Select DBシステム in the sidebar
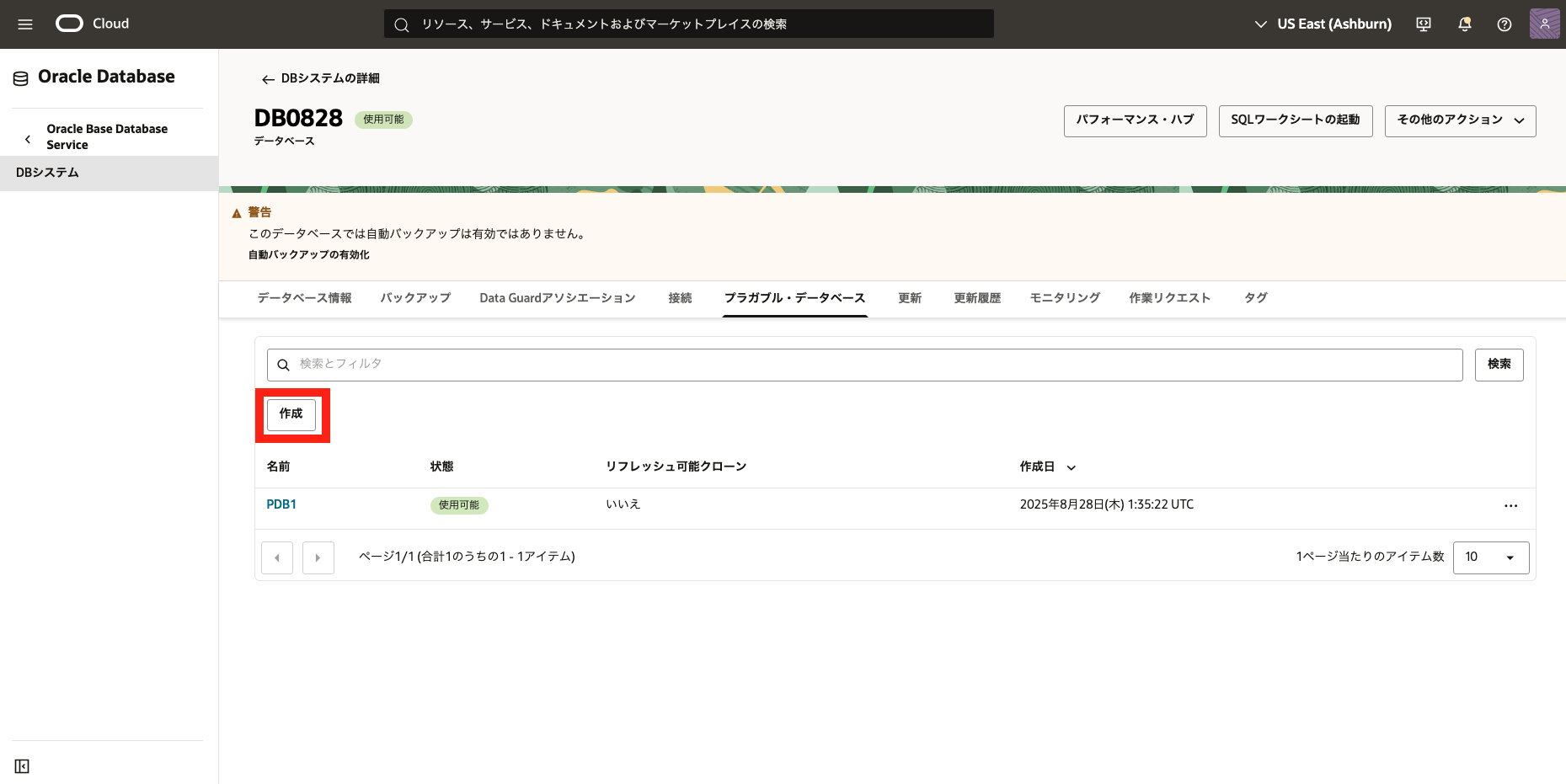1566x784 pixels. [x=48, y=173]
